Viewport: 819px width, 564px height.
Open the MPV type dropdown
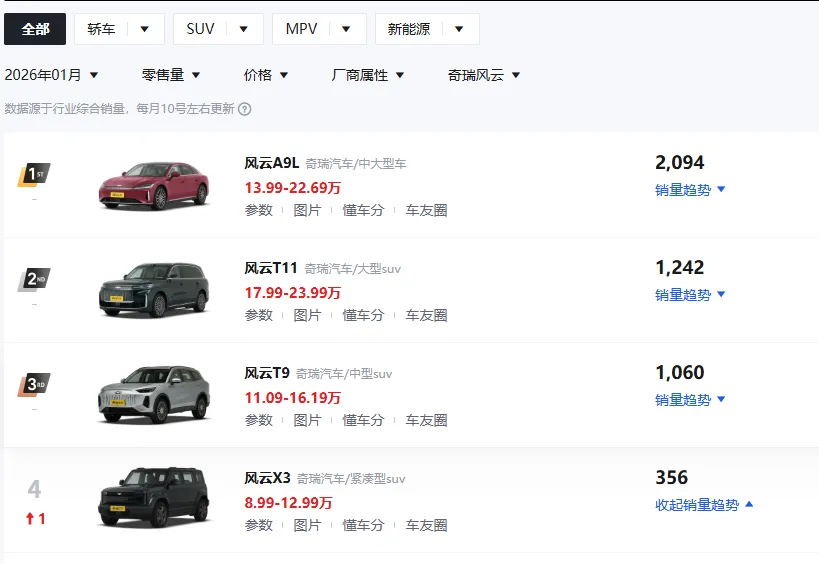pyautogui.click(x=319, y=29)
